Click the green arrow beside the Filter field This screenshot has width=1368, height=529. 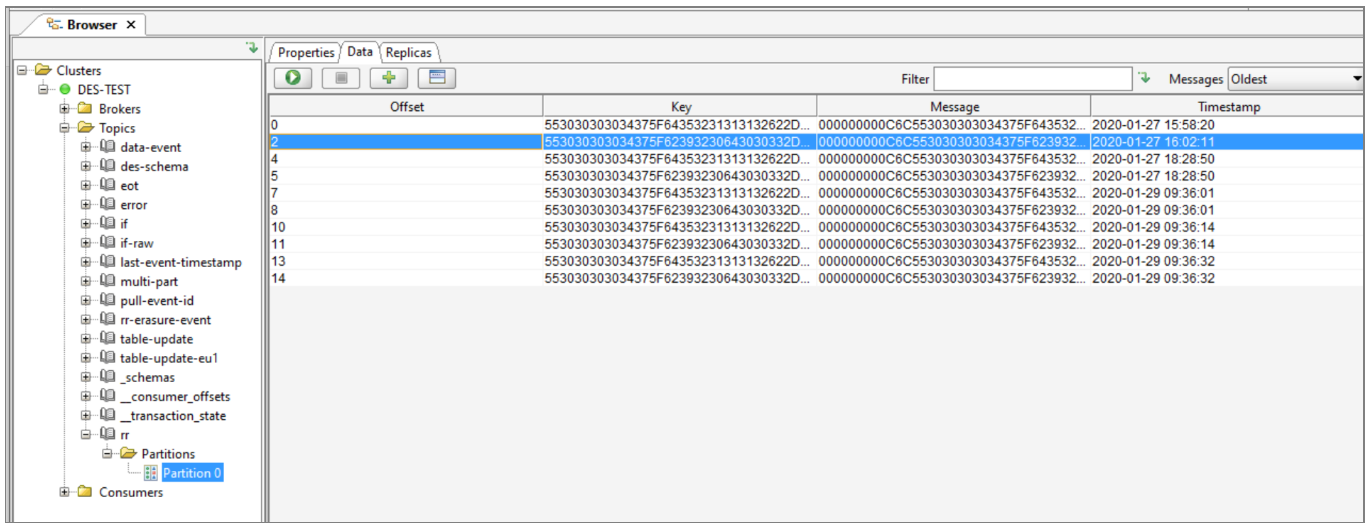[x=1144, y=78]
